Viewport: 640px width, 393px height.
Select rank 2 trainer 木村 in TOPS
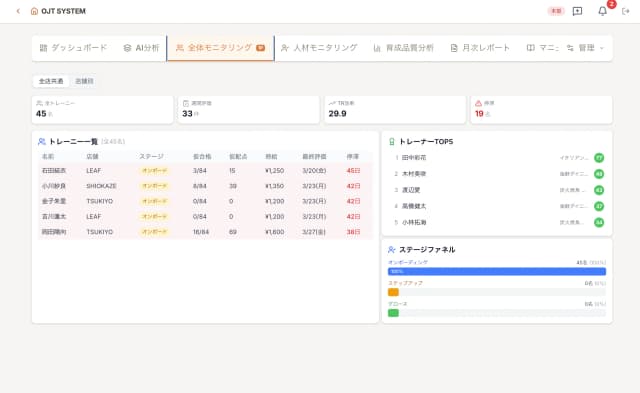pos(497,174)
